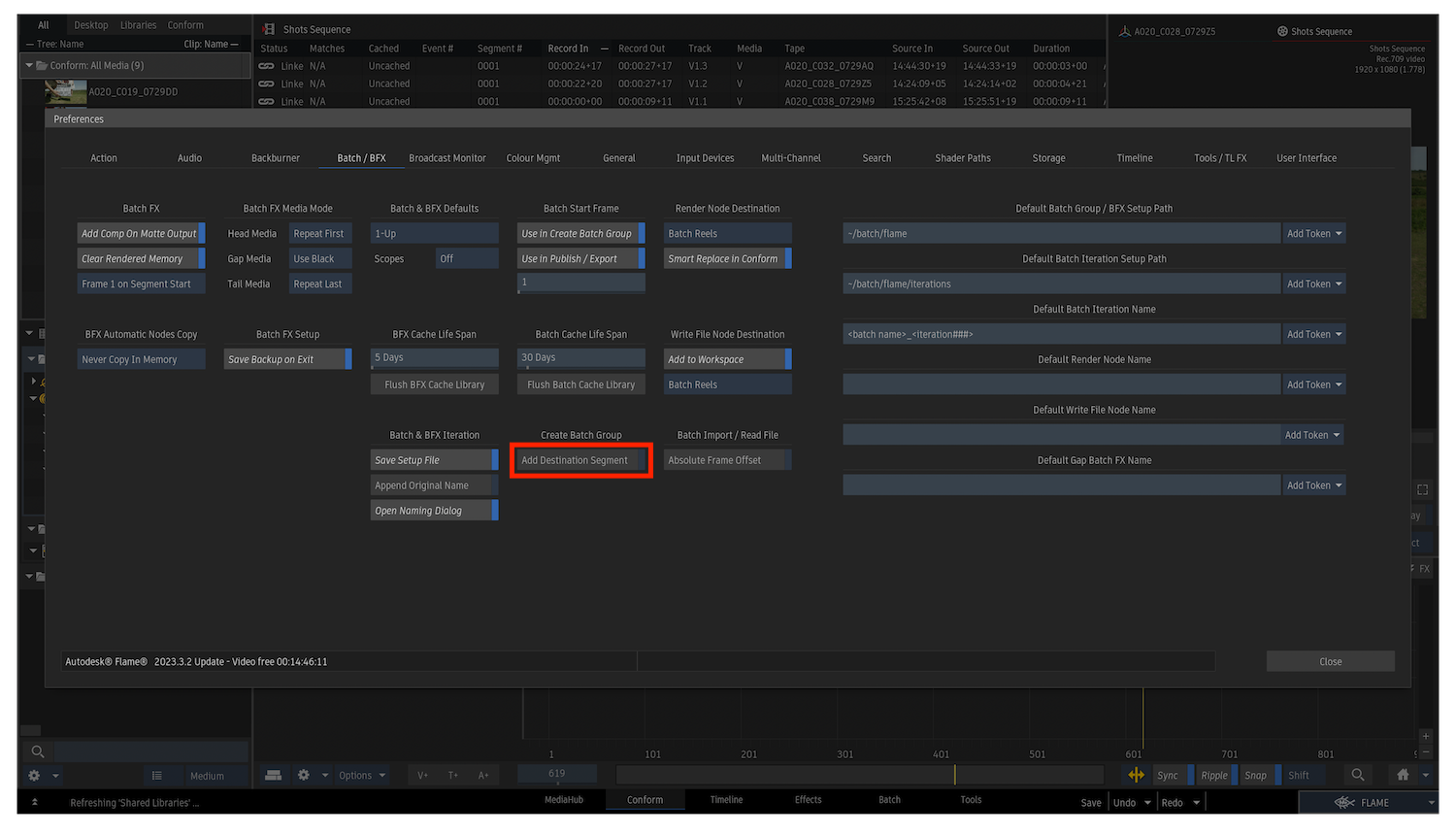Image resolution: width=1456 pixels, height=834 pixels.
Task: Click the V+ add video track icon
Action: tap(422, 775)
